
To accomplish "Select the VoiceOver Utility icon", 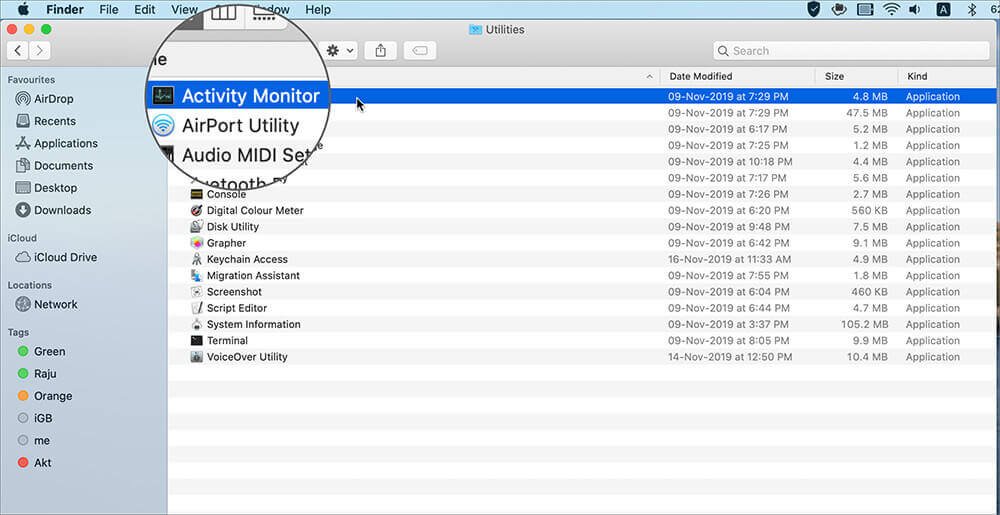I will pyautogui.click(x=196, y=357).
